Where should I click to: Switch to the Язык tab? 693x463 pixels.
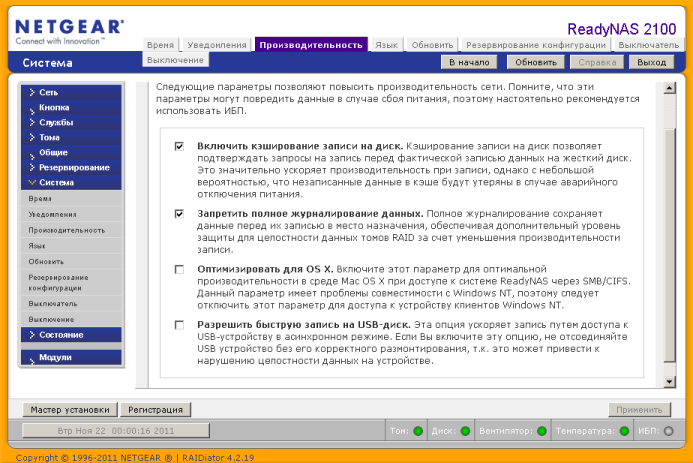[387, 45]
